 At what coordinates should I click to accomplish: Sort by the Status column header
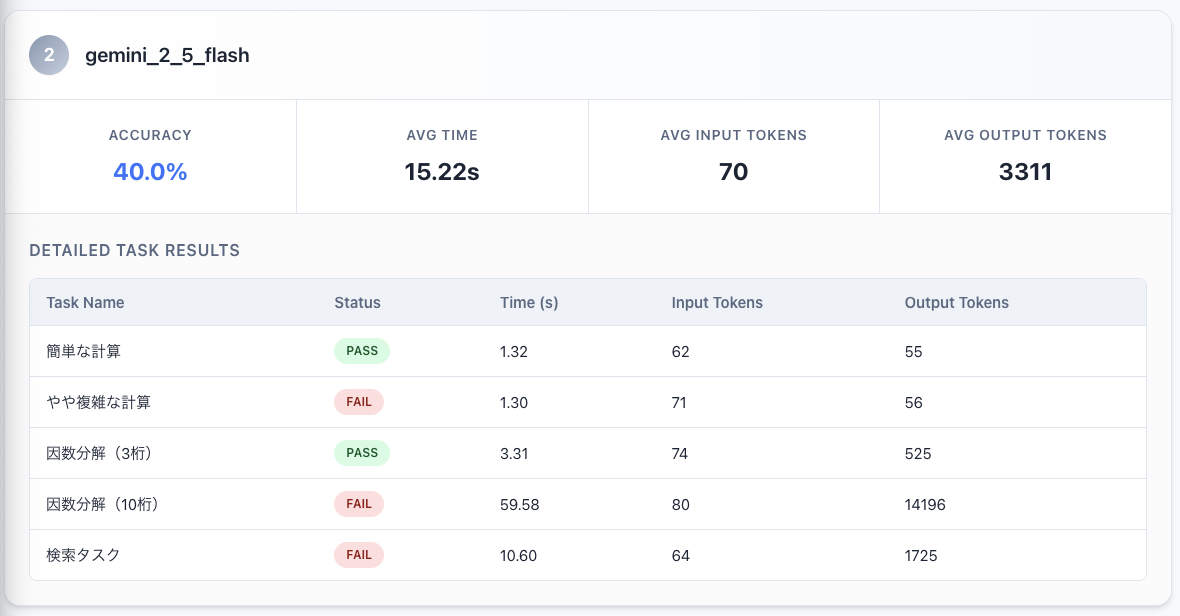point(357,302)
